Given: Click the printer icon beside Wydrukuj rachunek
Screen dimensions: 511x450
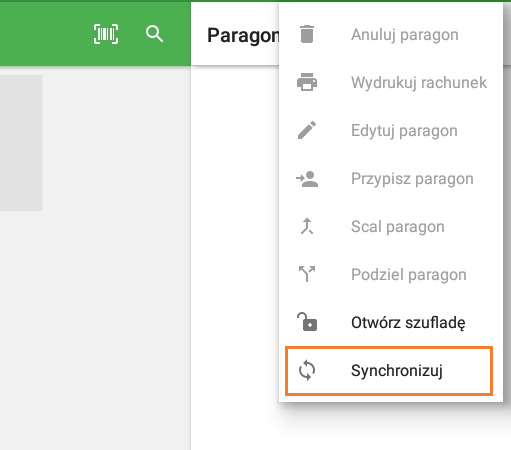Looking at the screenshot, I should [x=307, y=82].
